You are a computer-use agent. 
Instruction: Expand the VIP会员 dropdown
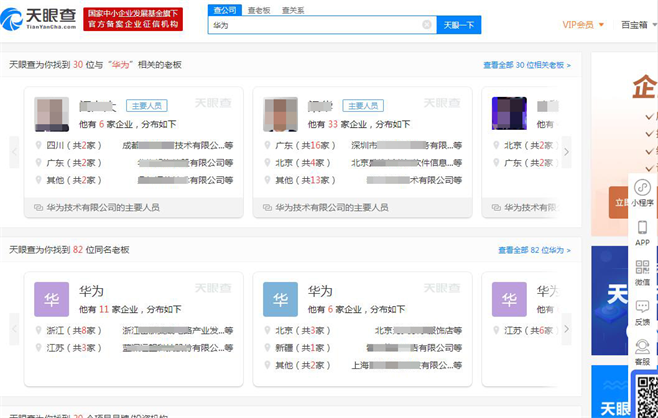click(x=583, y=25)
